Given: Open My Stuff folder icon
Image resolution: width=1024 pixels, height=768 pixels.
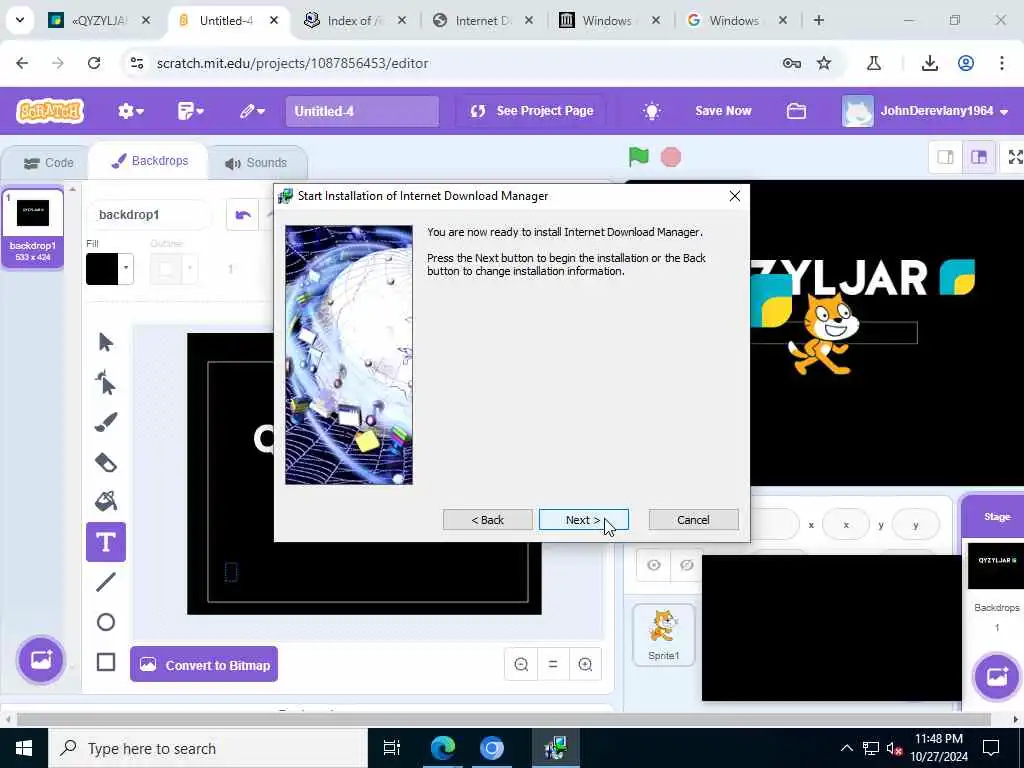Looking at the screenshot, I should pyautogui.click(x=796, y=111).
